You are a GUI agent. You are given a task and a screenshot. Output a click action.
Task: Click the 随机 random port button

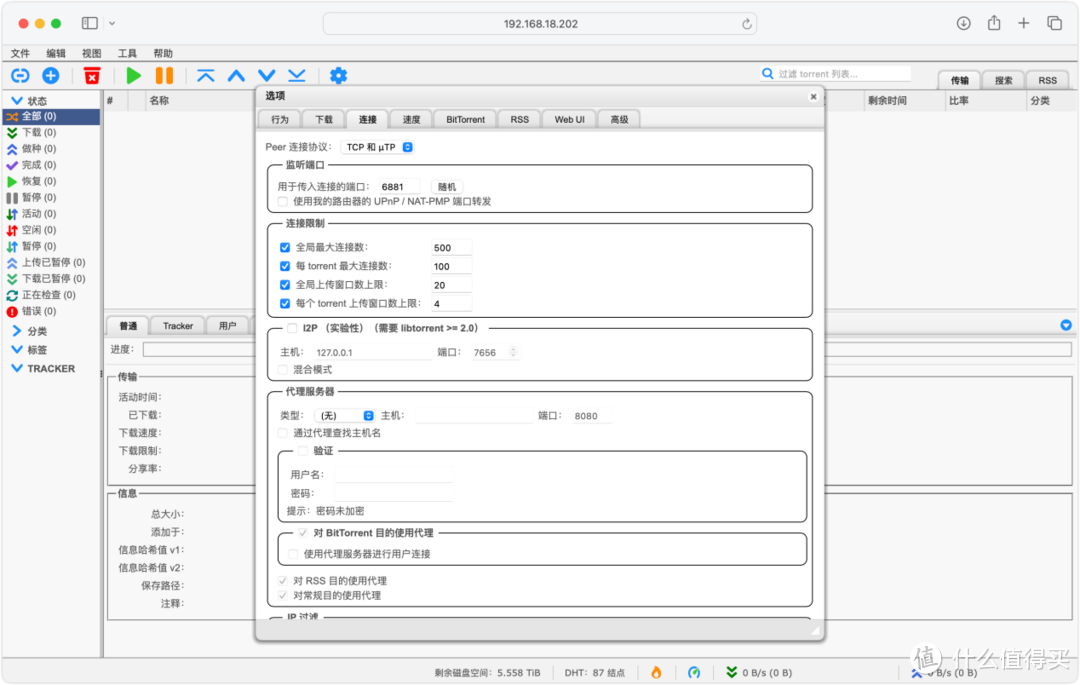[x=445, y=186]
